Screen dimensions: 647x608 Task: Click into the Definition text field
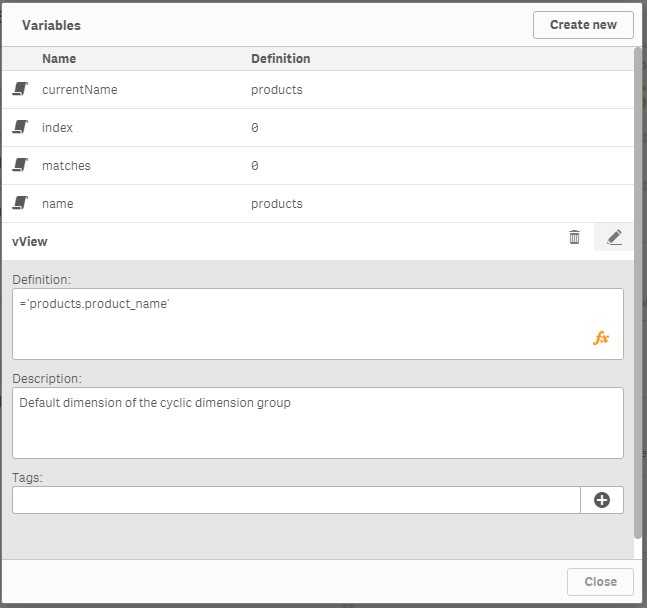point(318,324)
